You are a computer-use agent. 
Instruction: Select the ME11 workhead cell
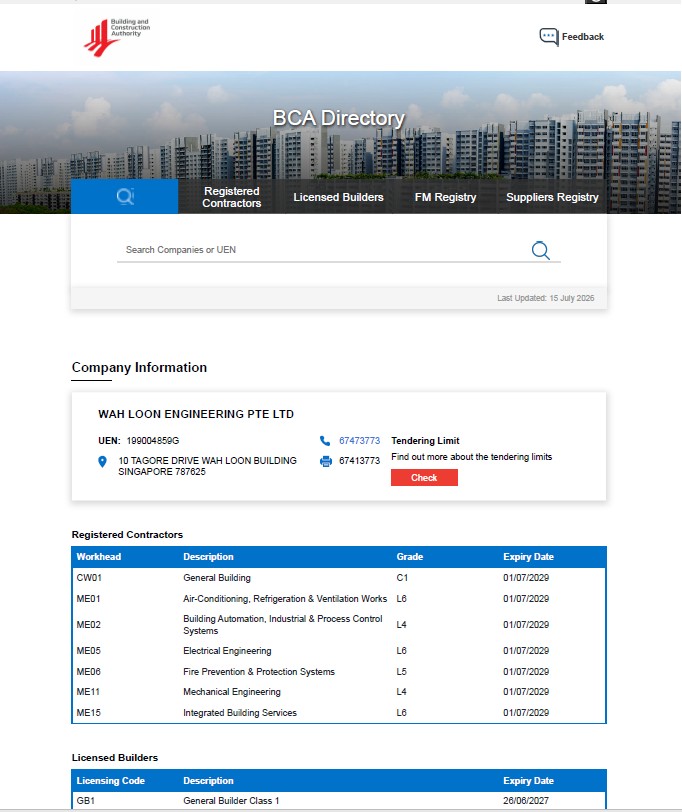(x=88, y=692)
